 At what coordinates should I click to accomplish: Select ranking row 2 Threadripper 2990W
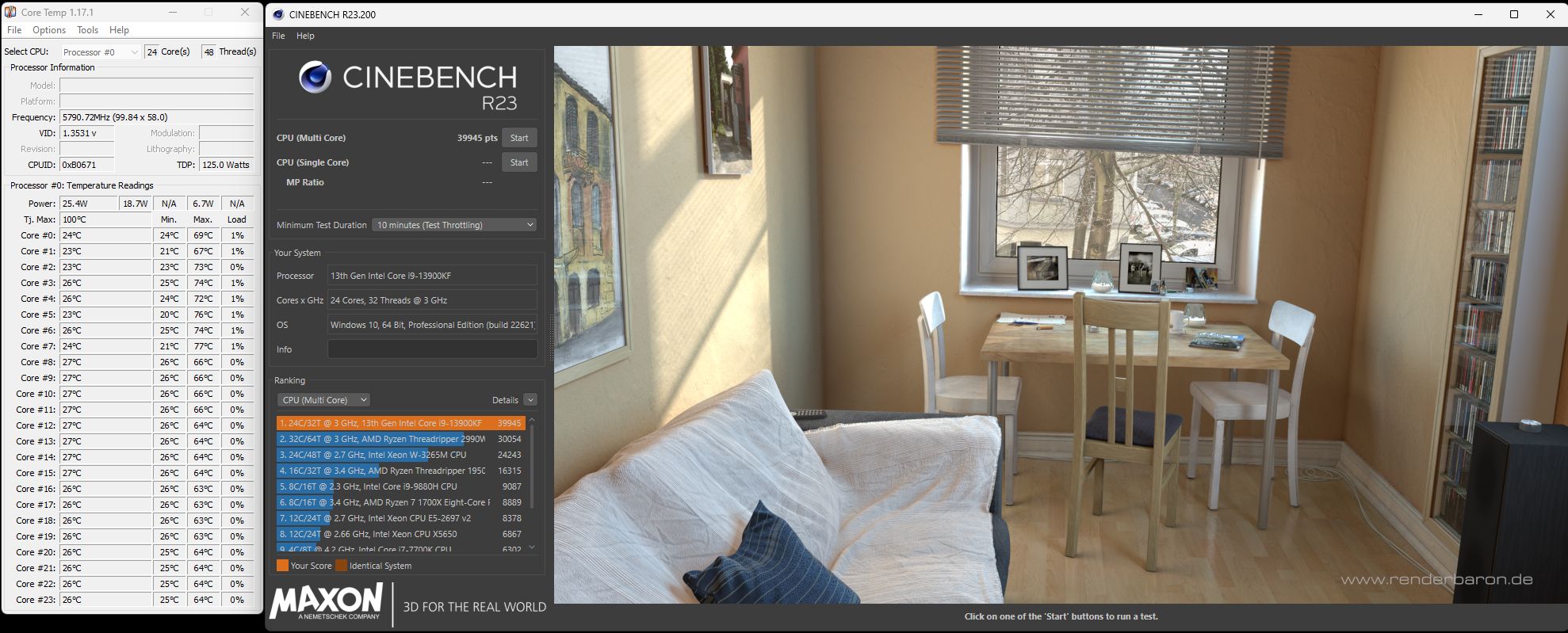click(400, 439)
